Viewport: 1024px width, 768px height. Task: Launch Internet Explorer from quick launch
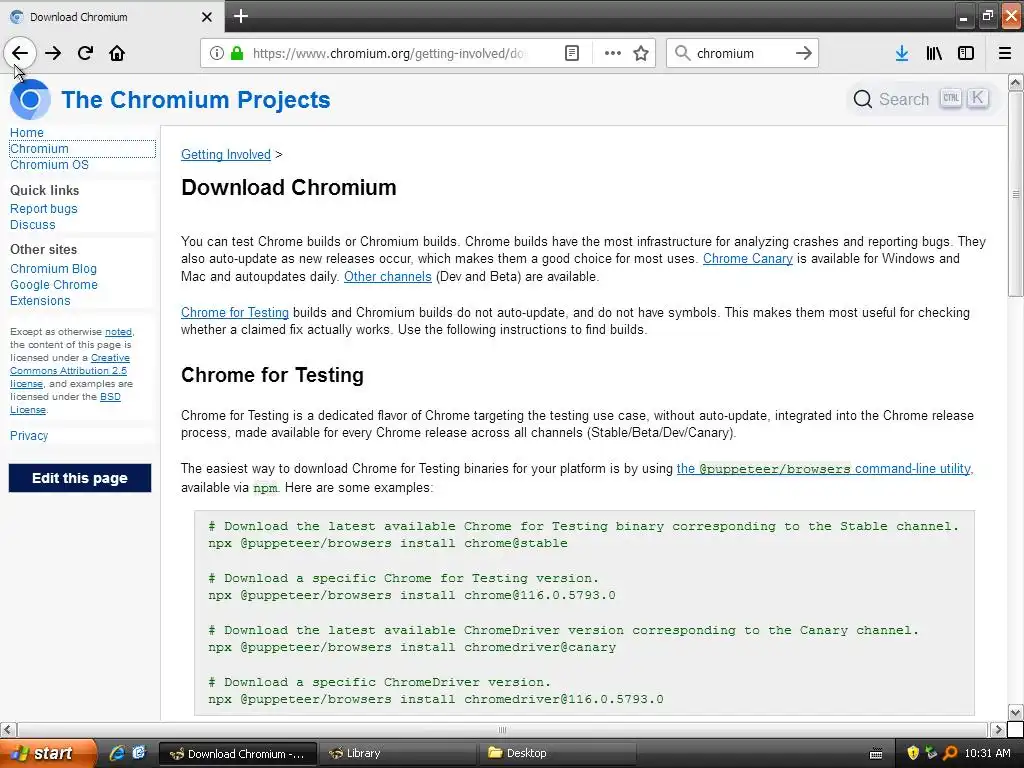pyautogui.click(x=117, y=753)
